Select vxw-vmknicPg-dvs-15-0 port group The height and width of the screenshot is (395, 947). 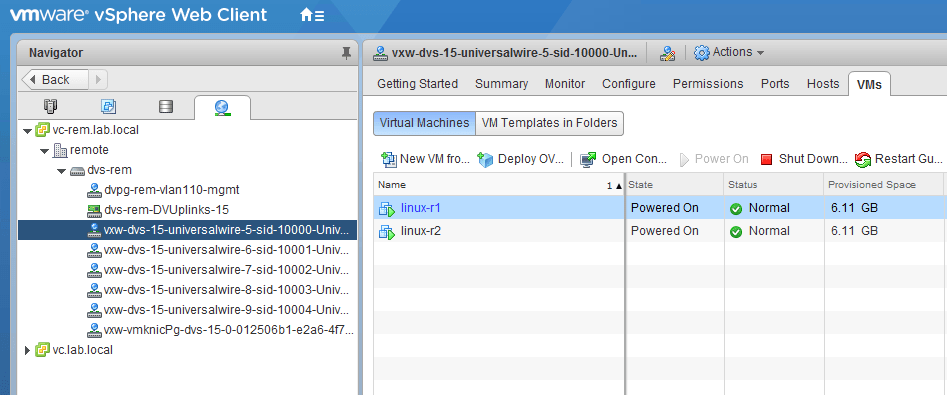click(x=229, y=330)
